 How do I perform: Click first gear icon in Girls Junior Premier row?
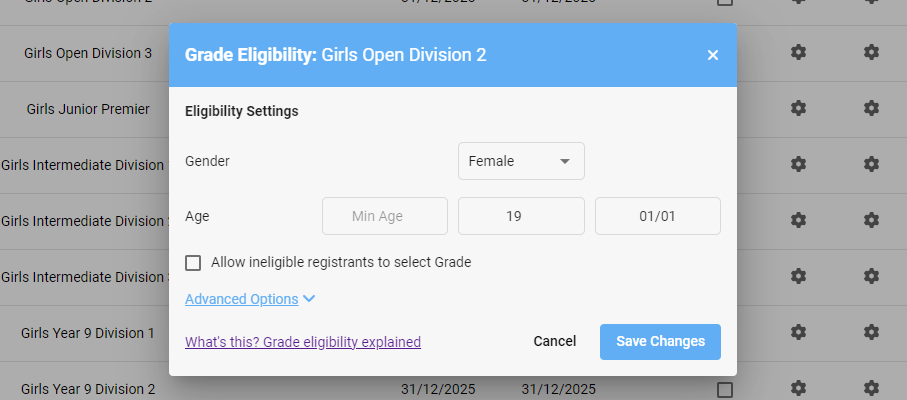point(798,108)
